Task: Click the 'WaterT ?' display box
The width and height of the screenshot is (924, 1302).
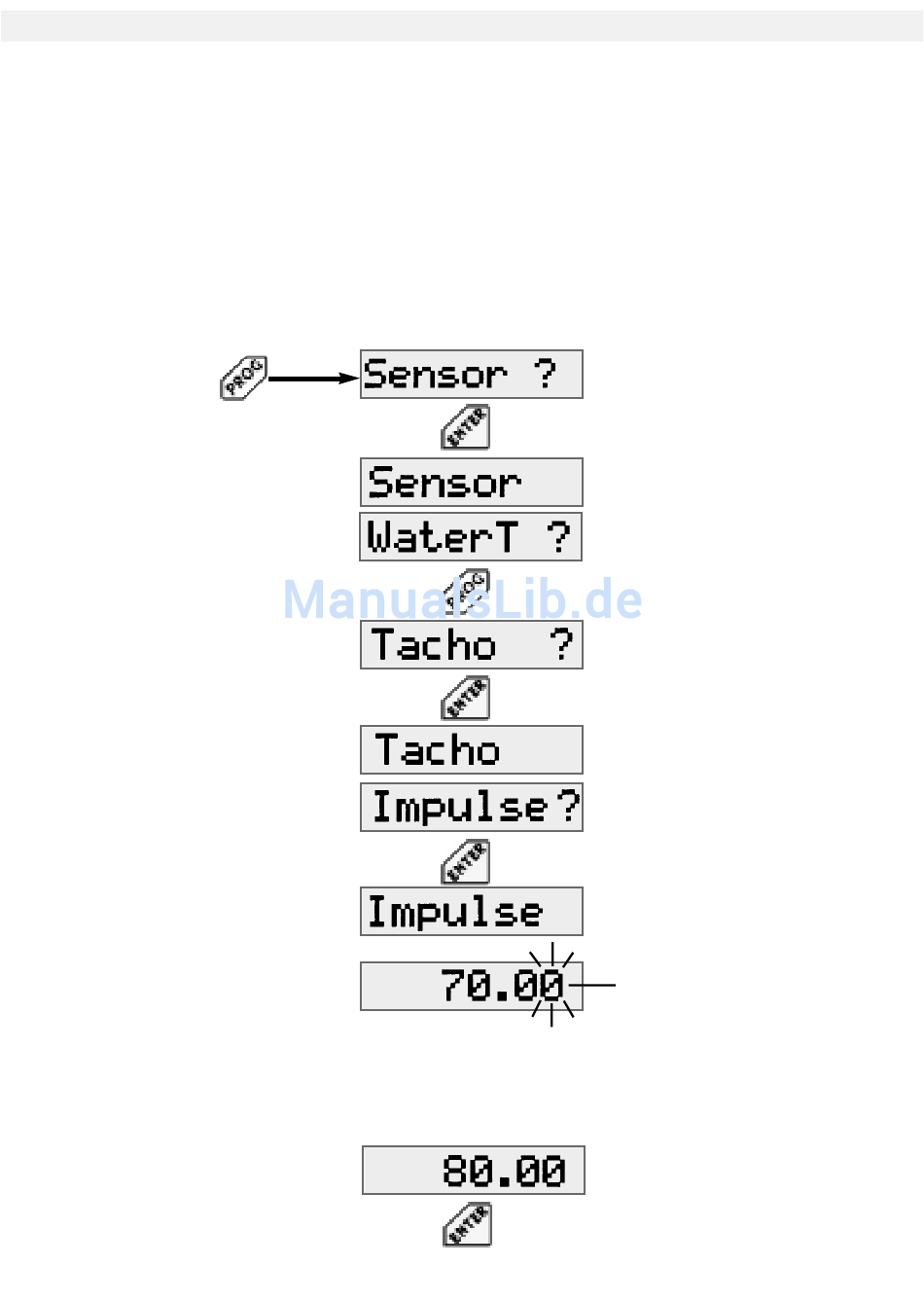Action: pos(471,537)
